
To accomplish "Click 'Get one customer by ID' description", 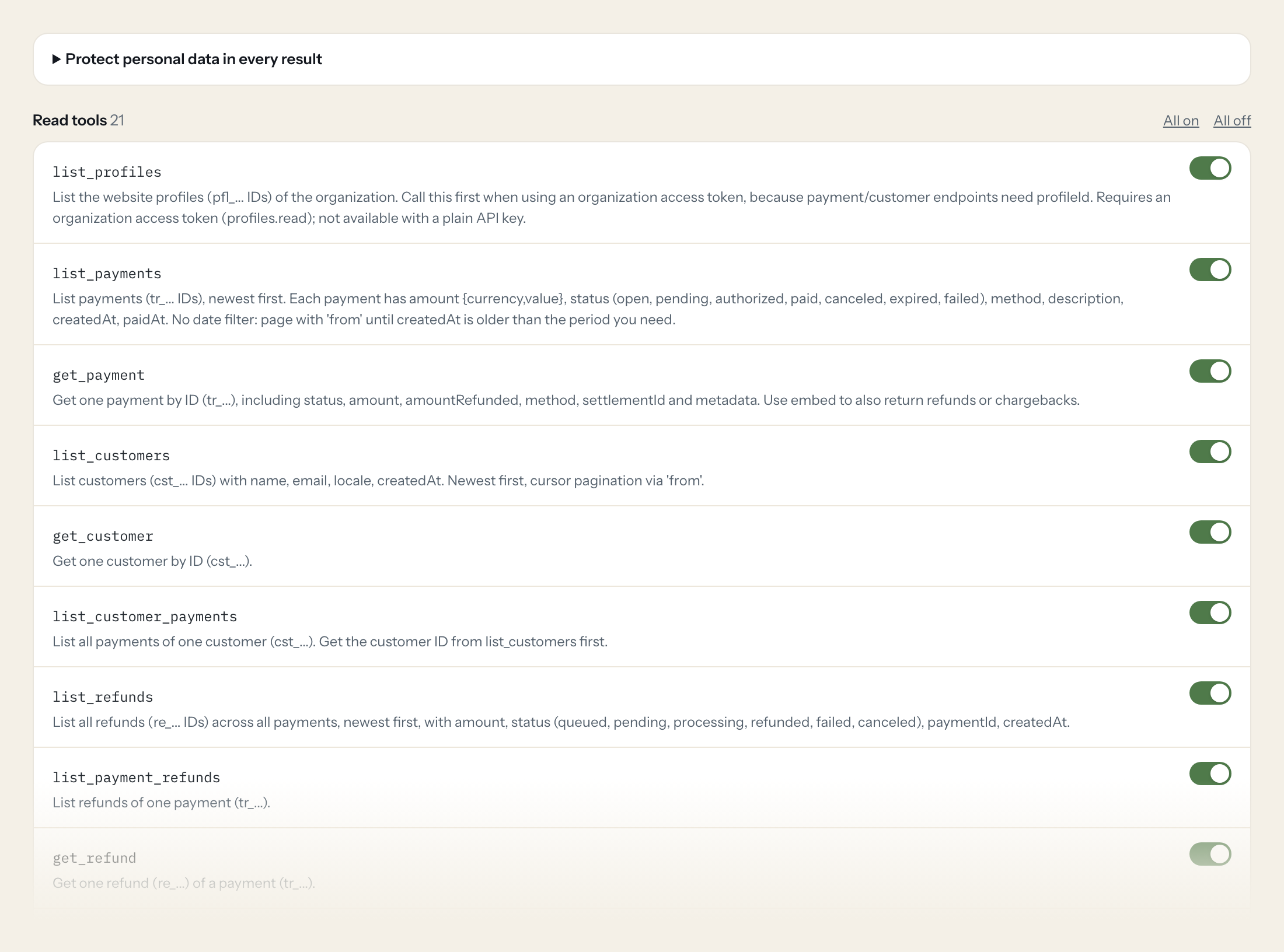I will (x=152, y=561).
